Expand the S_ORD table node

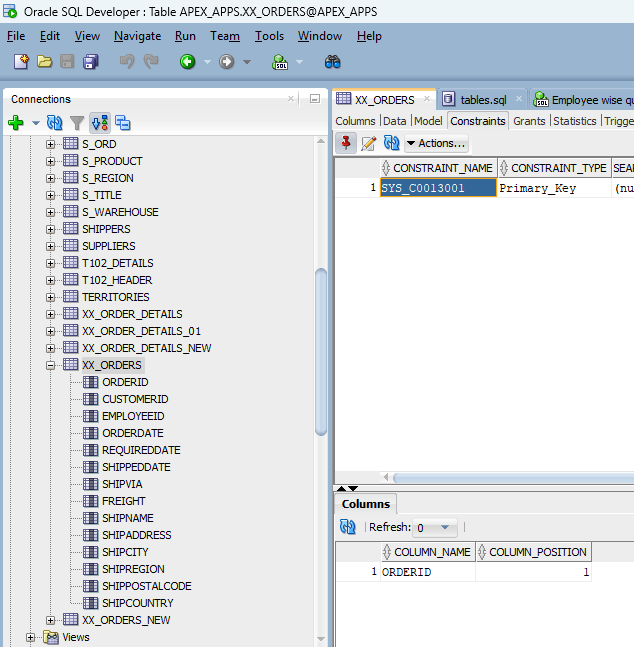click(50, 144)
